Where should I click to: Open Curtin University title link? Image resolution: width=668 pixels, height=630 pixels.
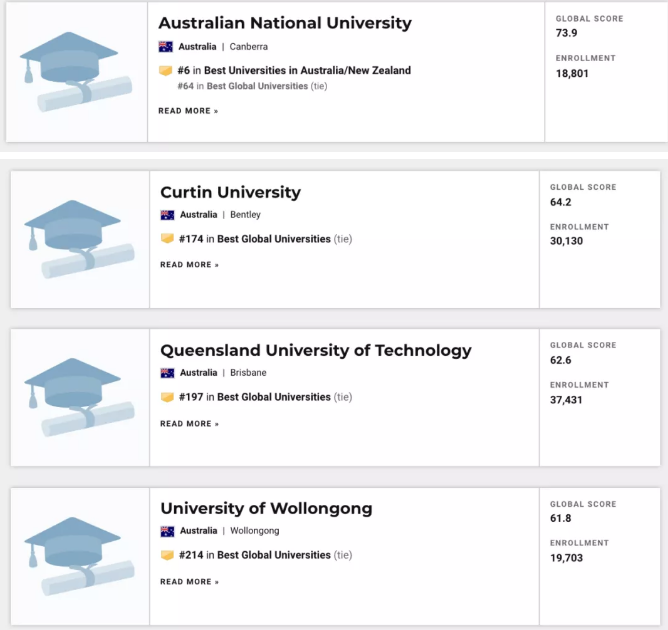coord(230,192)
